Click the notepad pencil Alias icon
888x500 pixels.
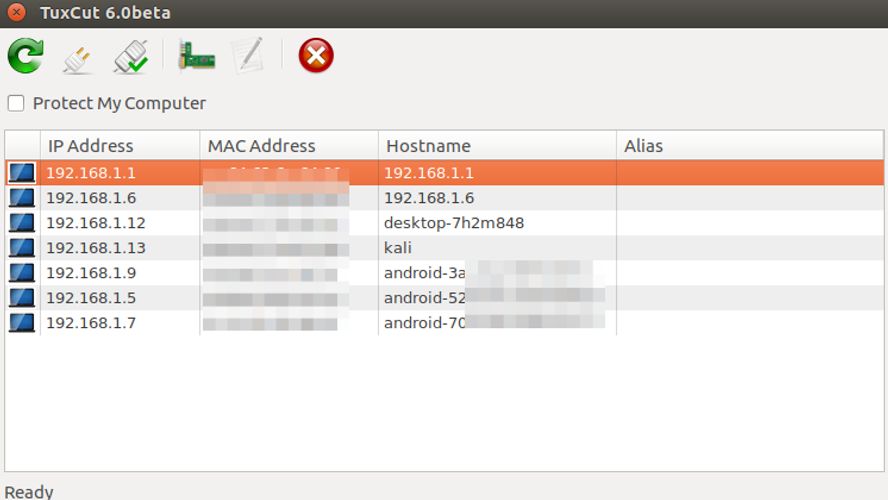coord(247,56)
